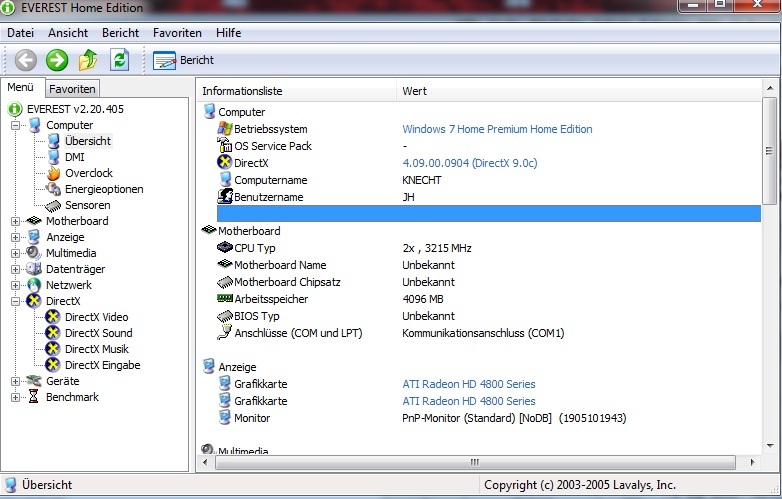Open the Bericht report toolbar button

point(184,60)
